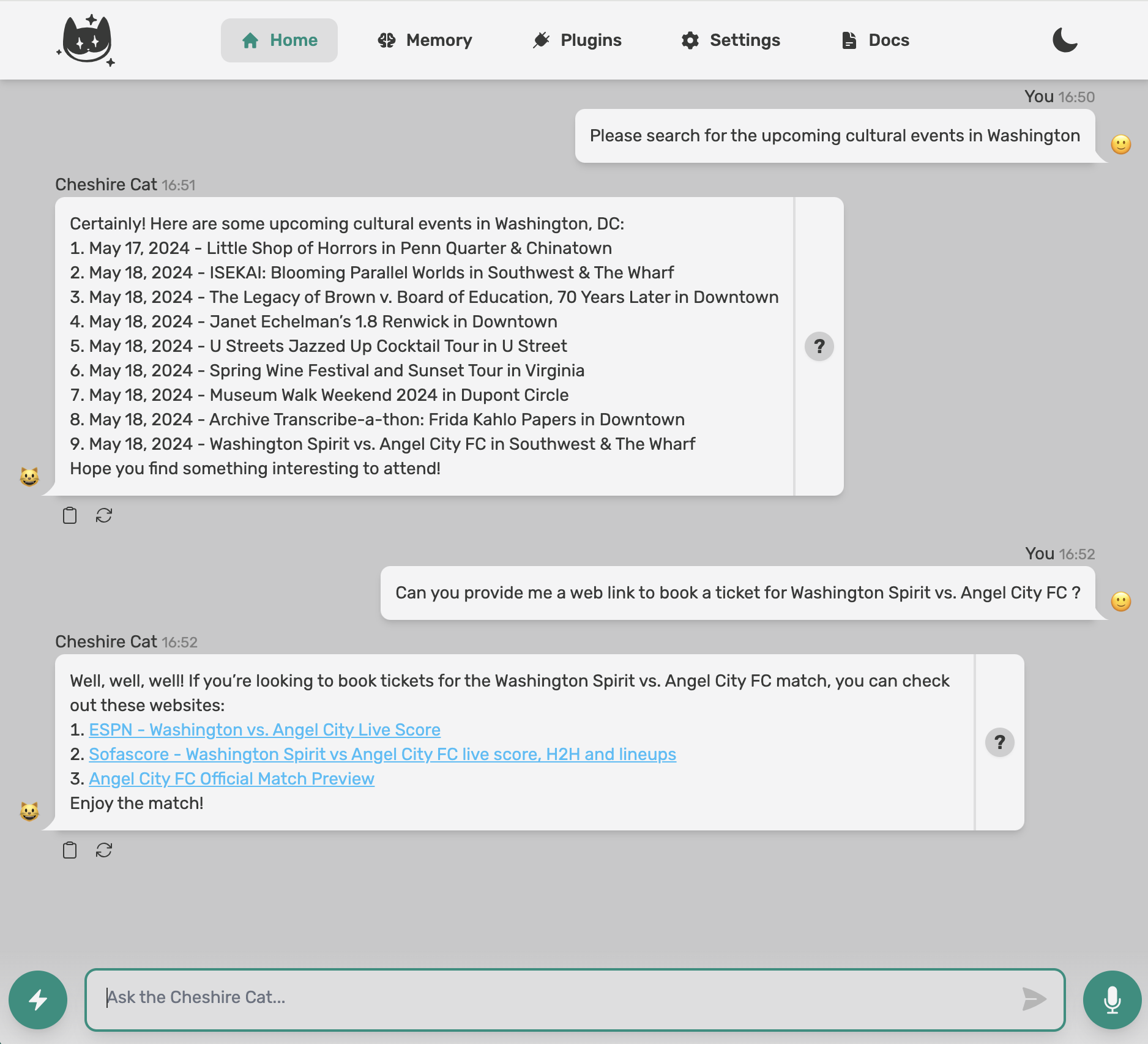Click the 'Enjoy the match!' text
This screenshot has height=1044, width=1148.
click(x=136, y=803)
